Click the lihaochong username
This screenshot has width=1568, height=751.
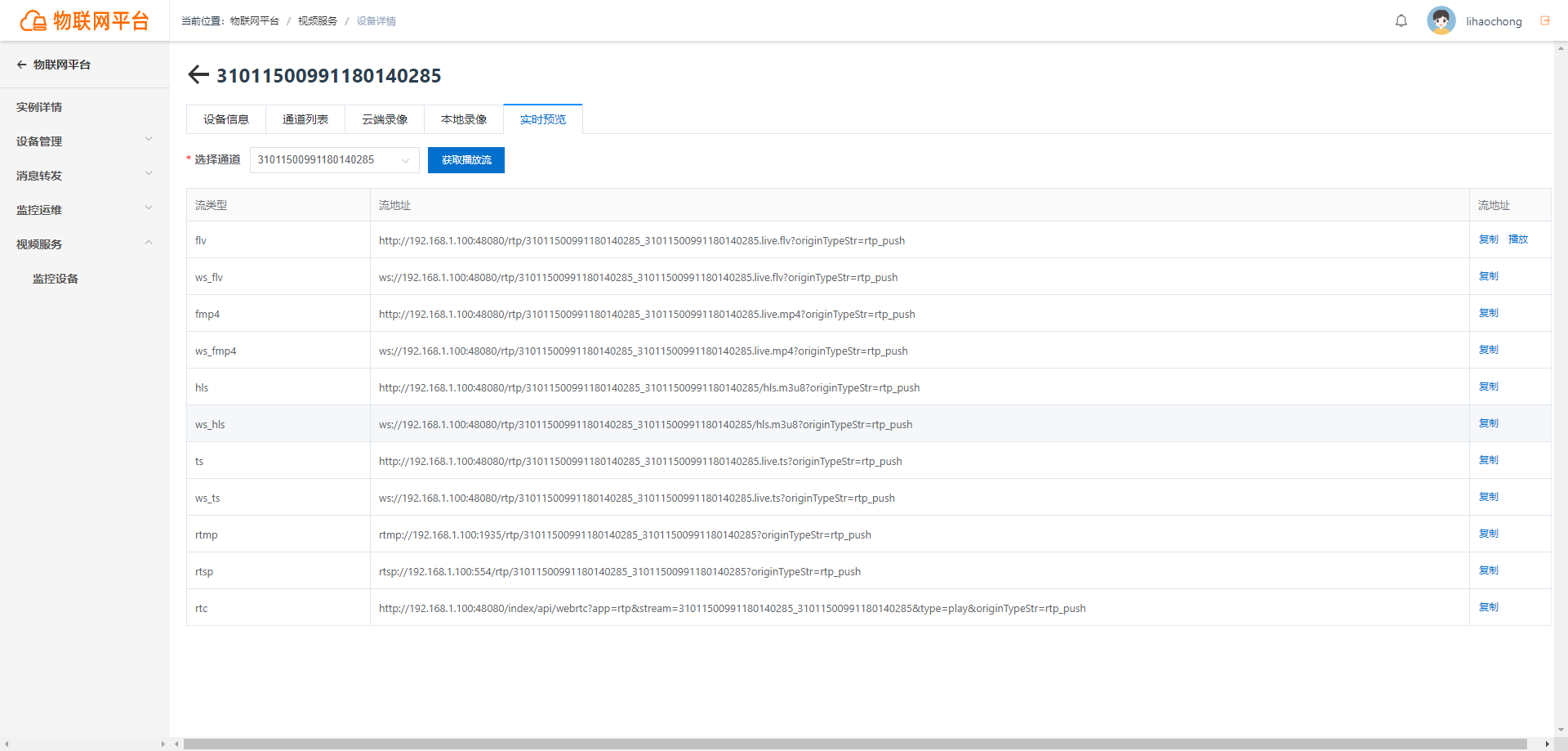coord(1494,21)
